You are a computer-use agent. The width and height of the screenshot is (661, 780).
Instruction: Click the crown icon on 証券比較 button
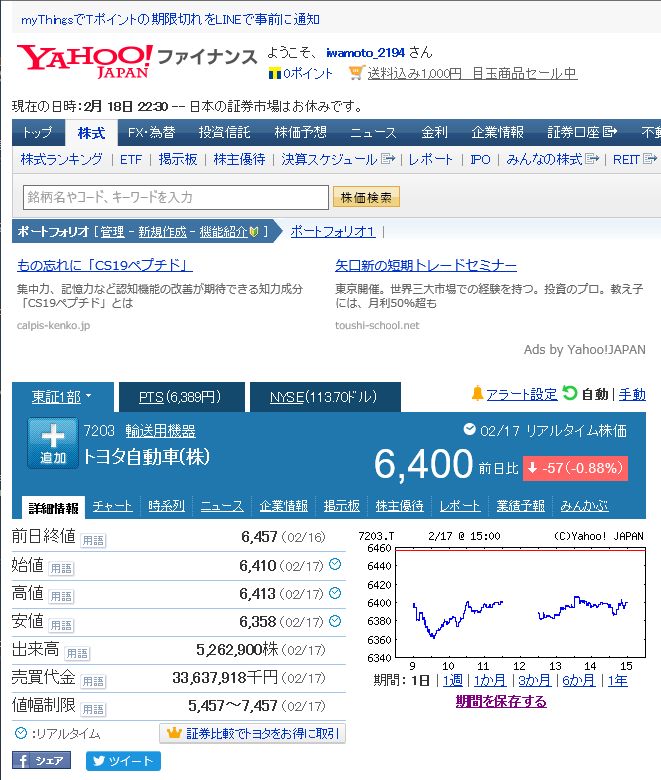point(174,733)
